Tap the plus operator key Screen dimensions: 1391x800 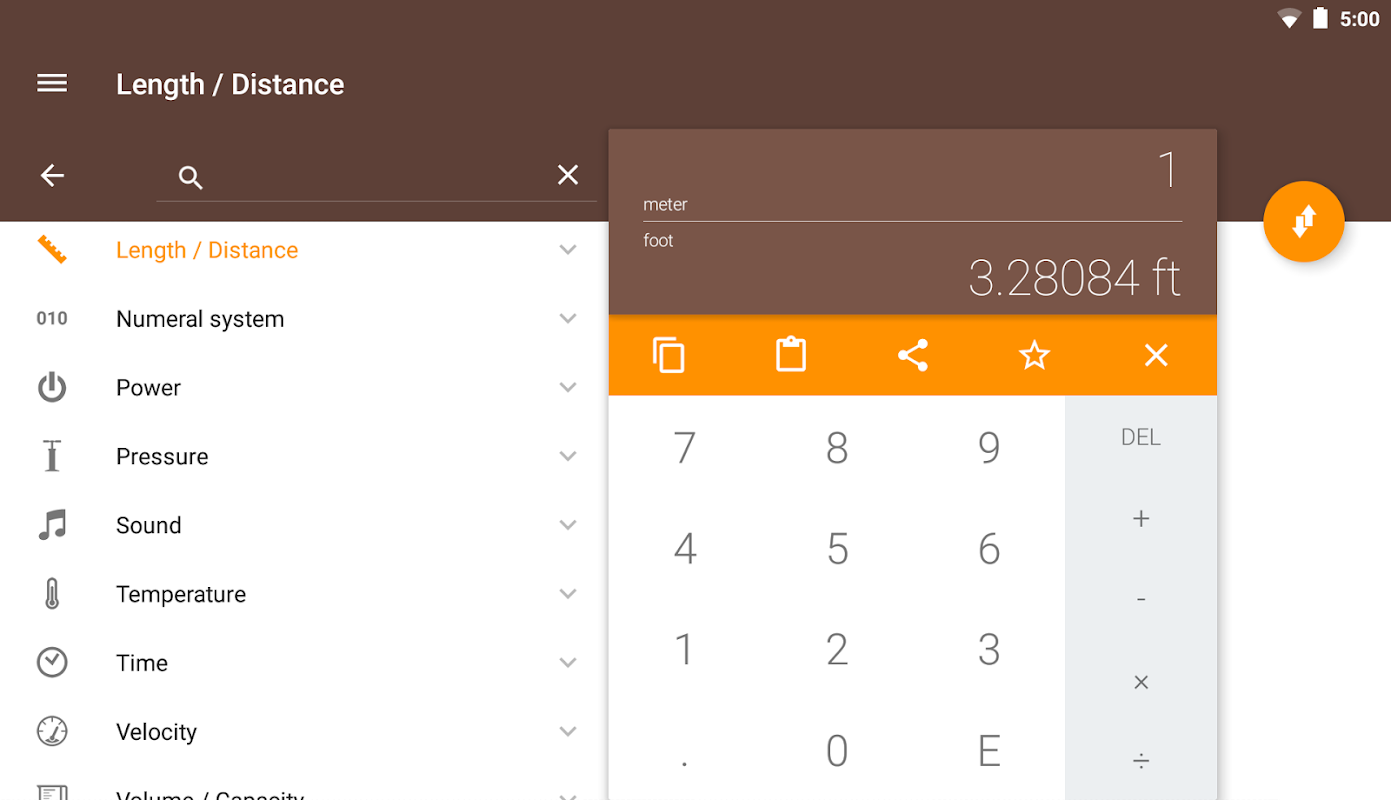1141,518
